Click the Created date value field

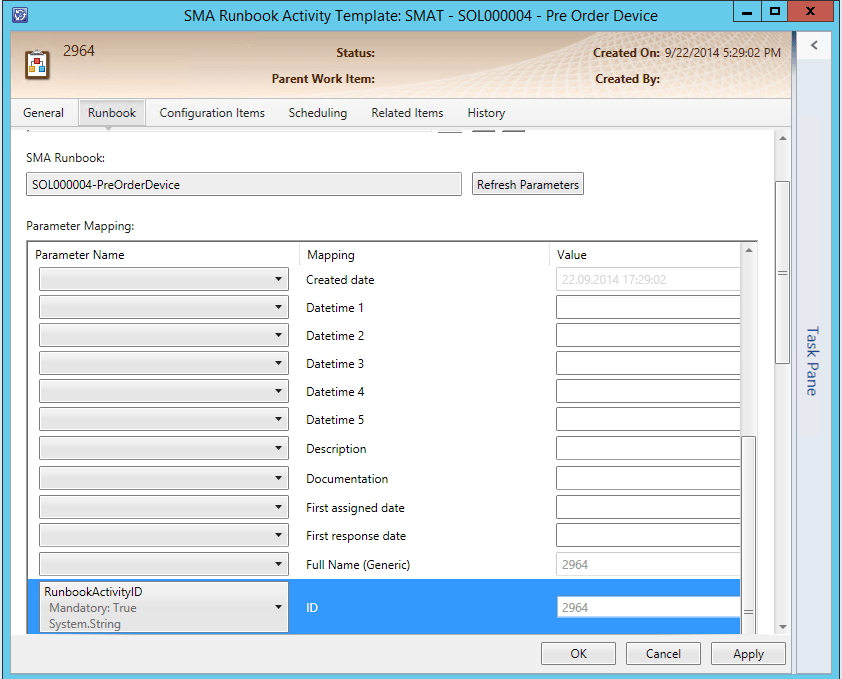(x=648, y=279)
